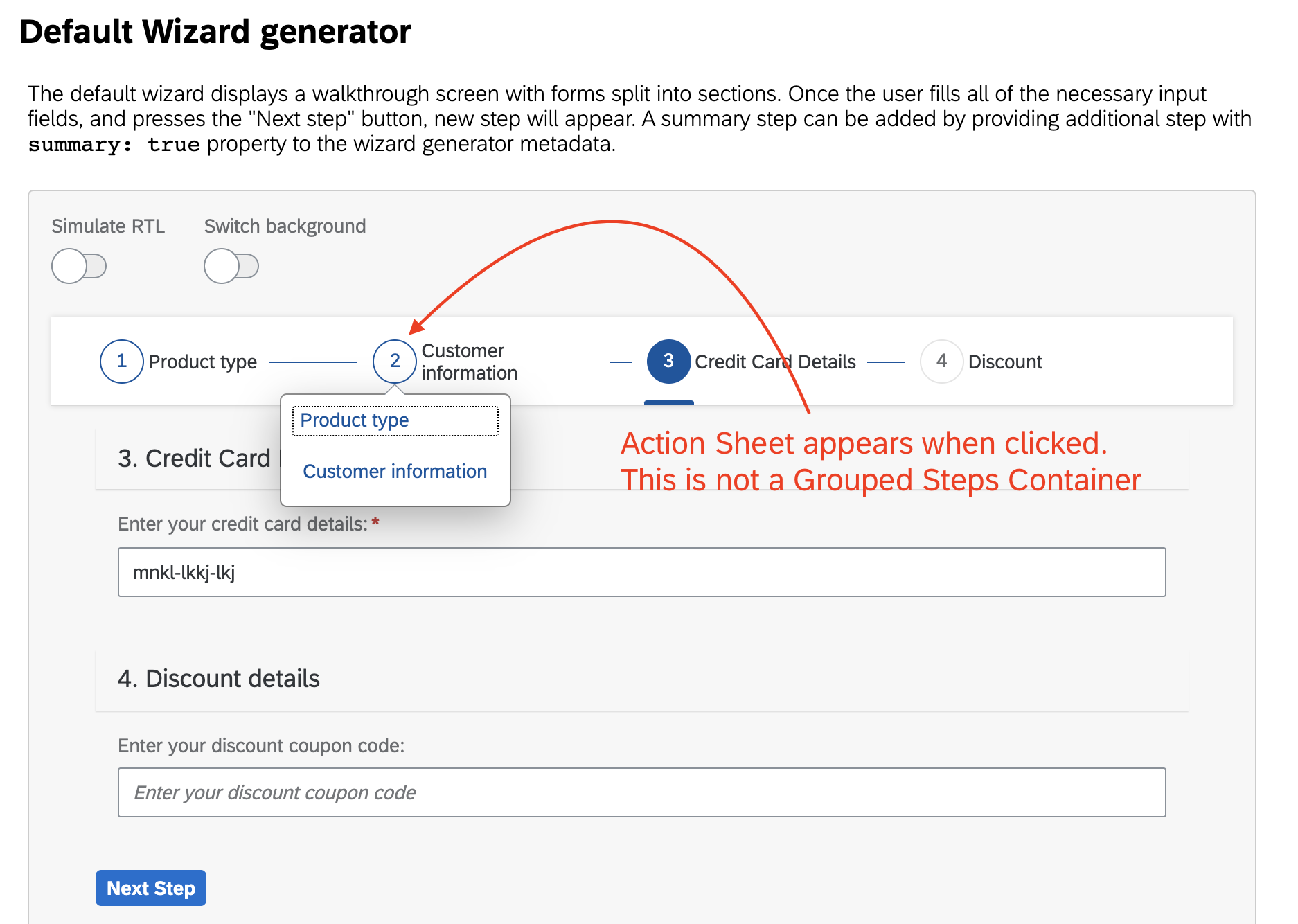Click the filled step 3 circle icon
1298x924 pixels.
pyautogui.click(x=668, y=361)
